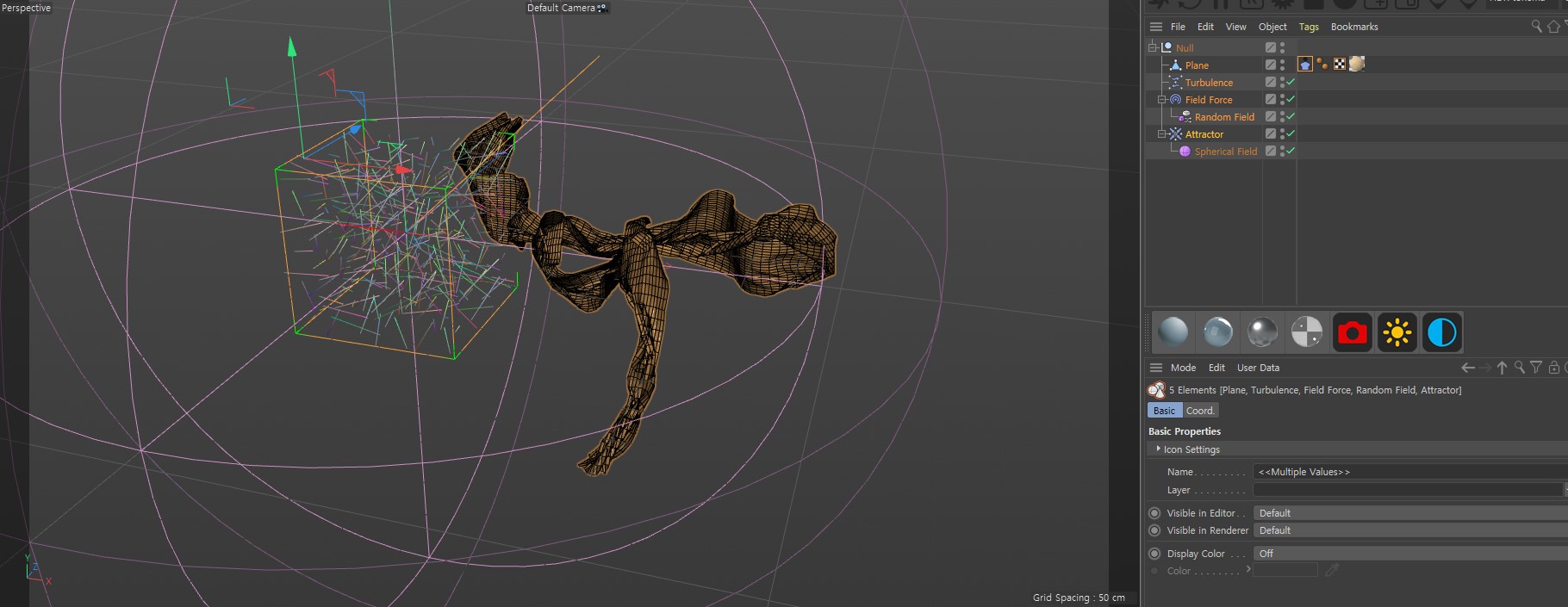This screenshot has width=1568, height=607.
Task: Toggle the Random Field enable checkmark
Action: click(1291, 116)
